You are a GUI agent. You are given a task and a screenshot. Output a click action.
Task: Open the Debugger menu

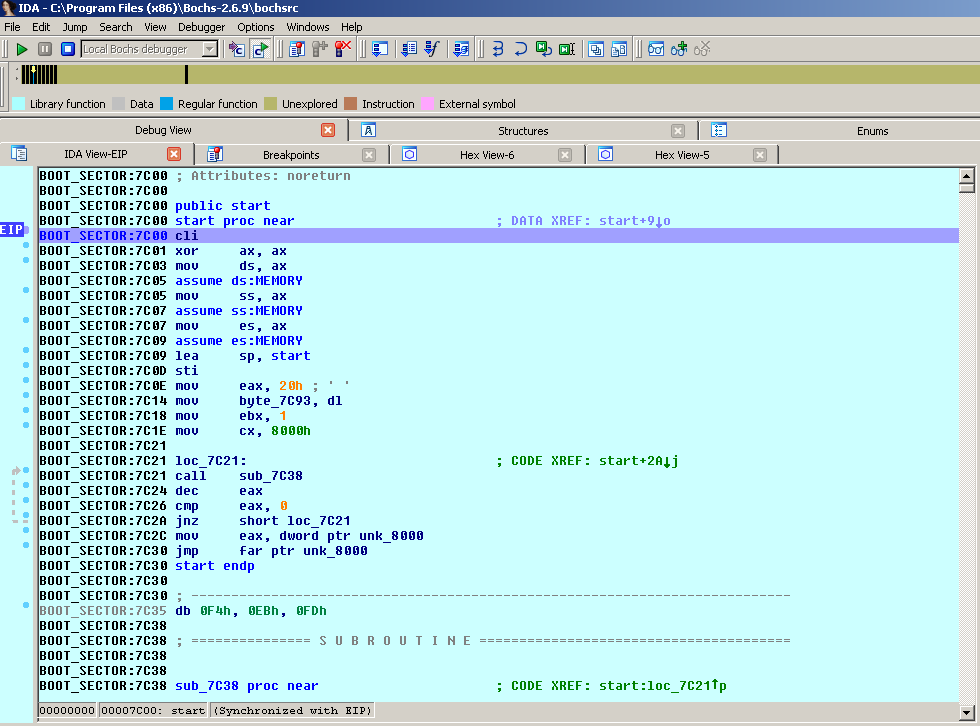pos(201,27)
